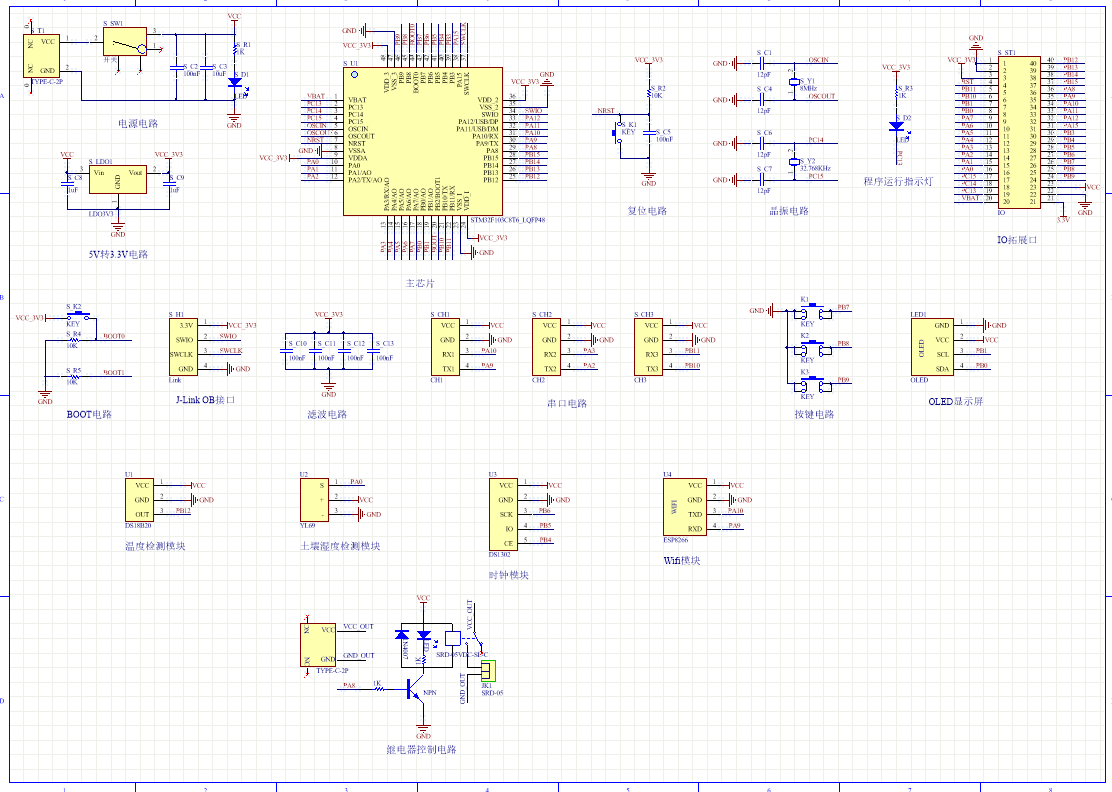1112x792 pixels.
Task: Click the NRST net label at reset key
Action: [606, 111]
